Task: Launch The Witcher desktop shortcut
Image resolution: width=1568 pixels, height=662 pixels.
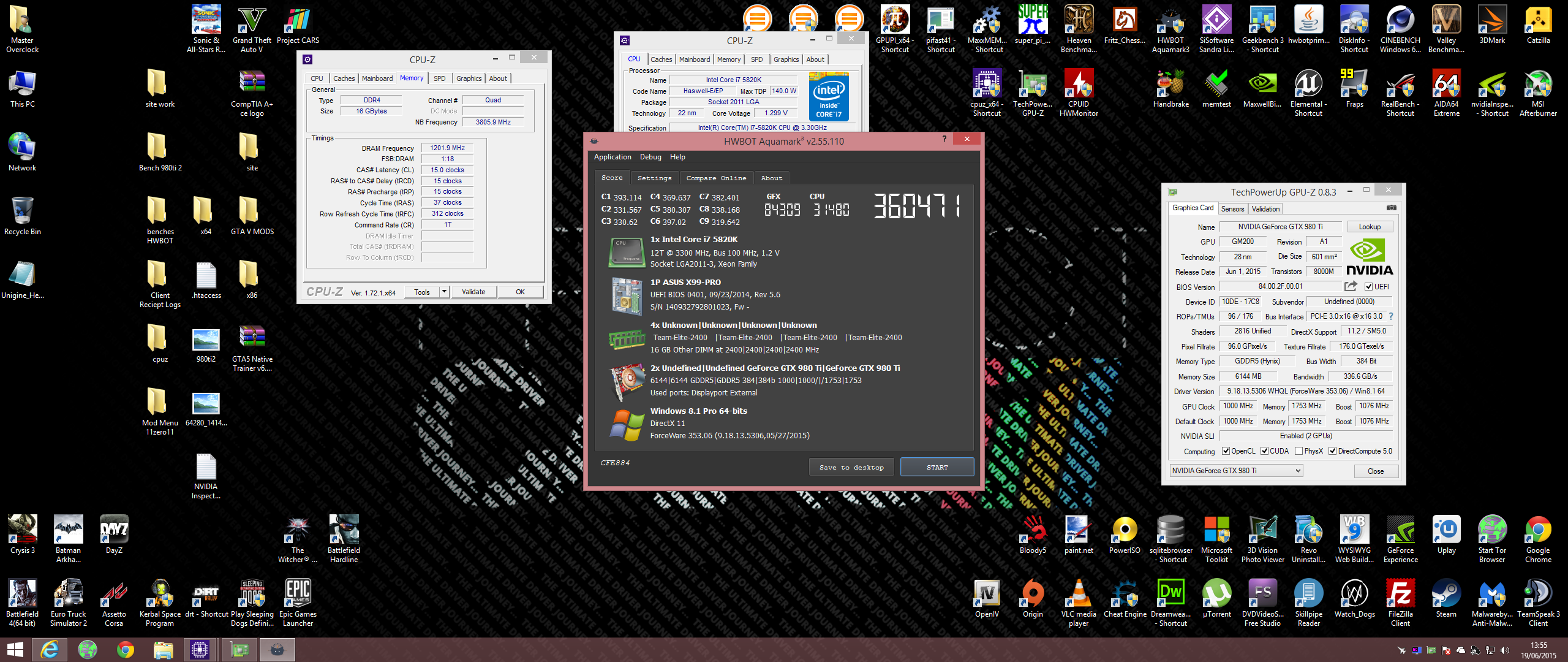Action: pyautogui.click(x=298, y=539)
